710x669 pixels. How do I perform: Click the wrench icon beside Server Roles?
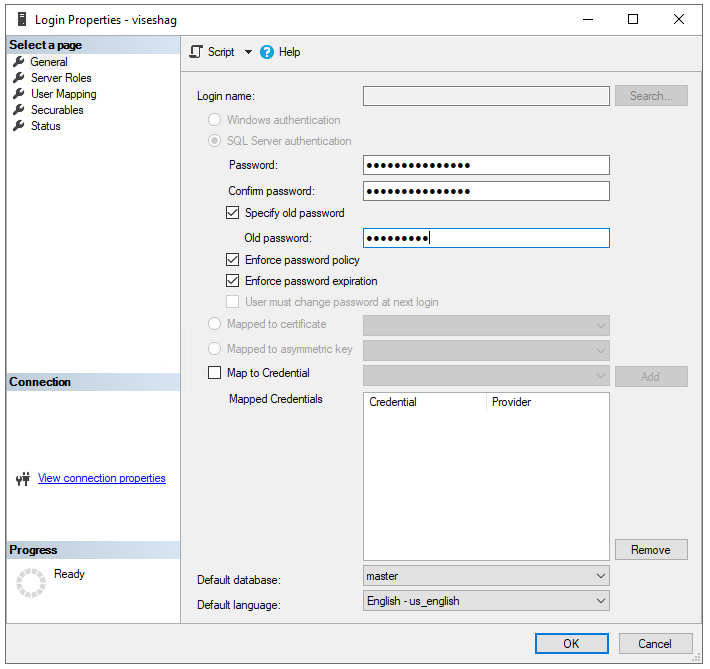[19, 78]
